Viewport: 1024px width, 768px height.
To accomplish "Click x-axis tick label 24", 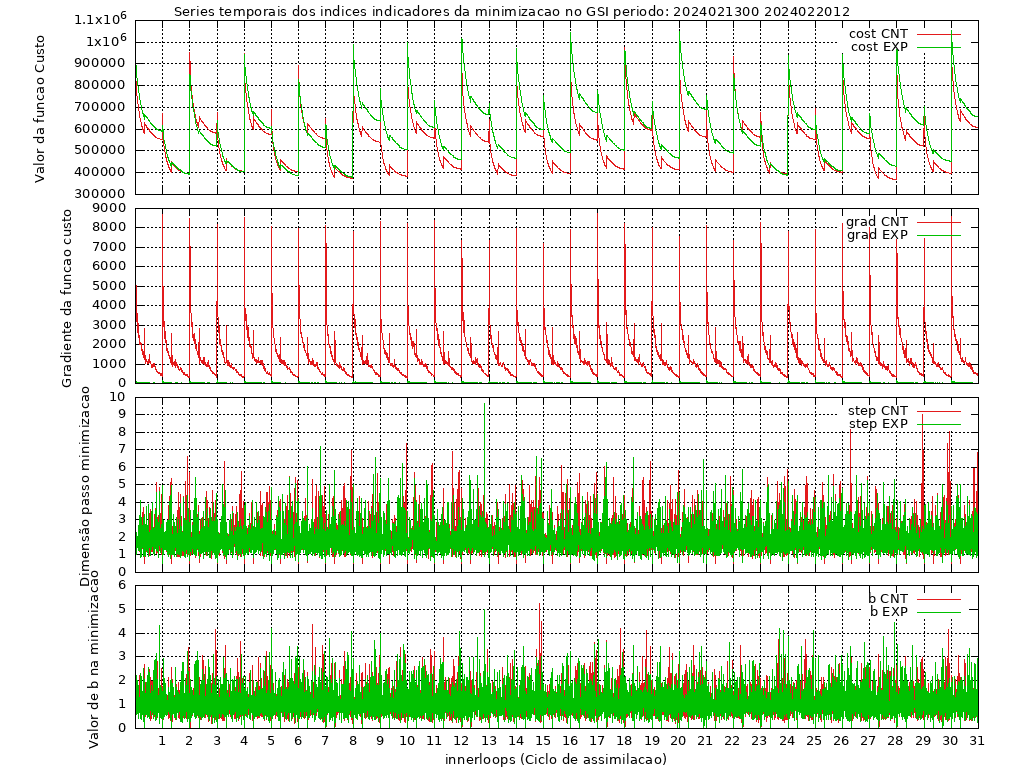I will coord(786,741).
